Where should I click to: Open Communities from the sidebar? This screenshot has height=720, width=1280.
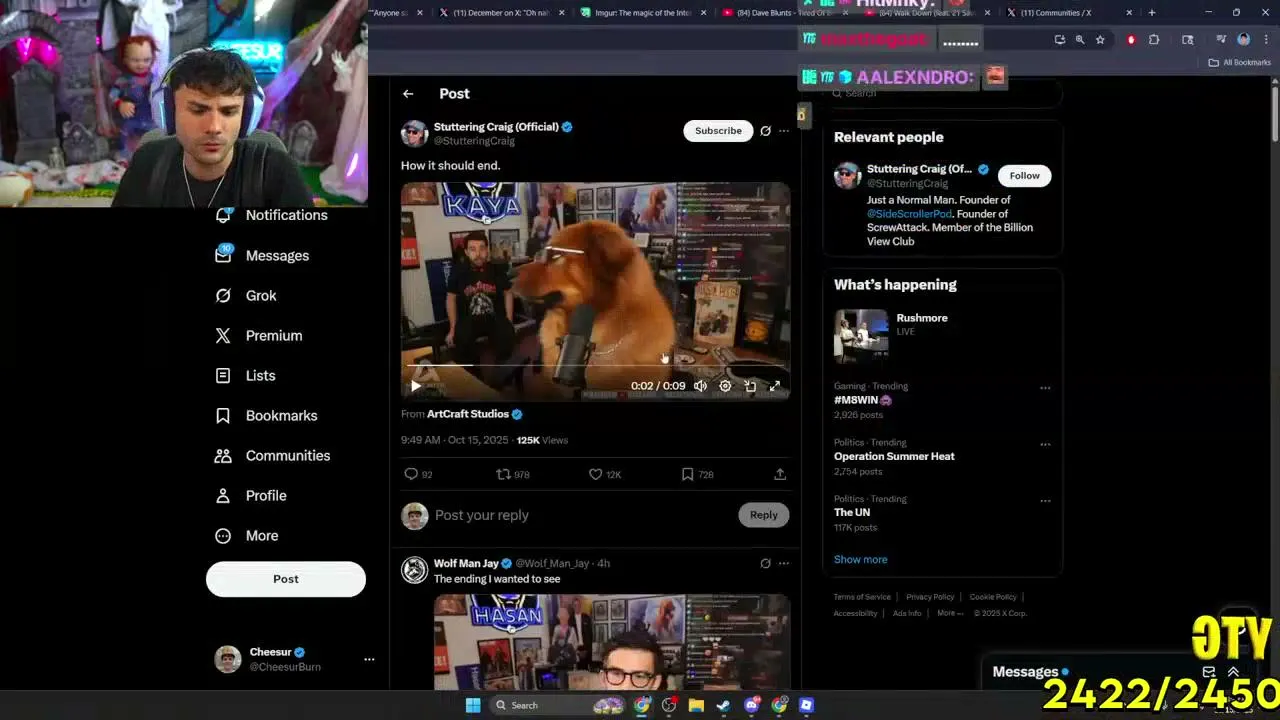pos(272,455)
